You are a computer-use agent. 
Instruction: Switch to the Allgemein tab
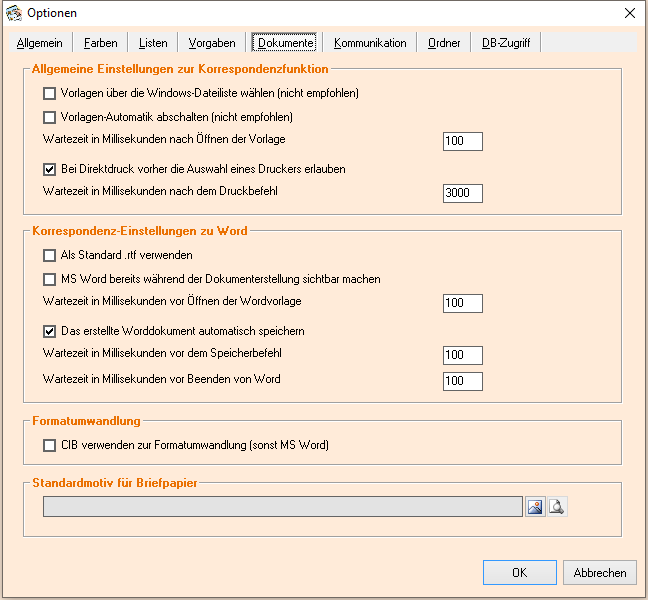point(40,43)
